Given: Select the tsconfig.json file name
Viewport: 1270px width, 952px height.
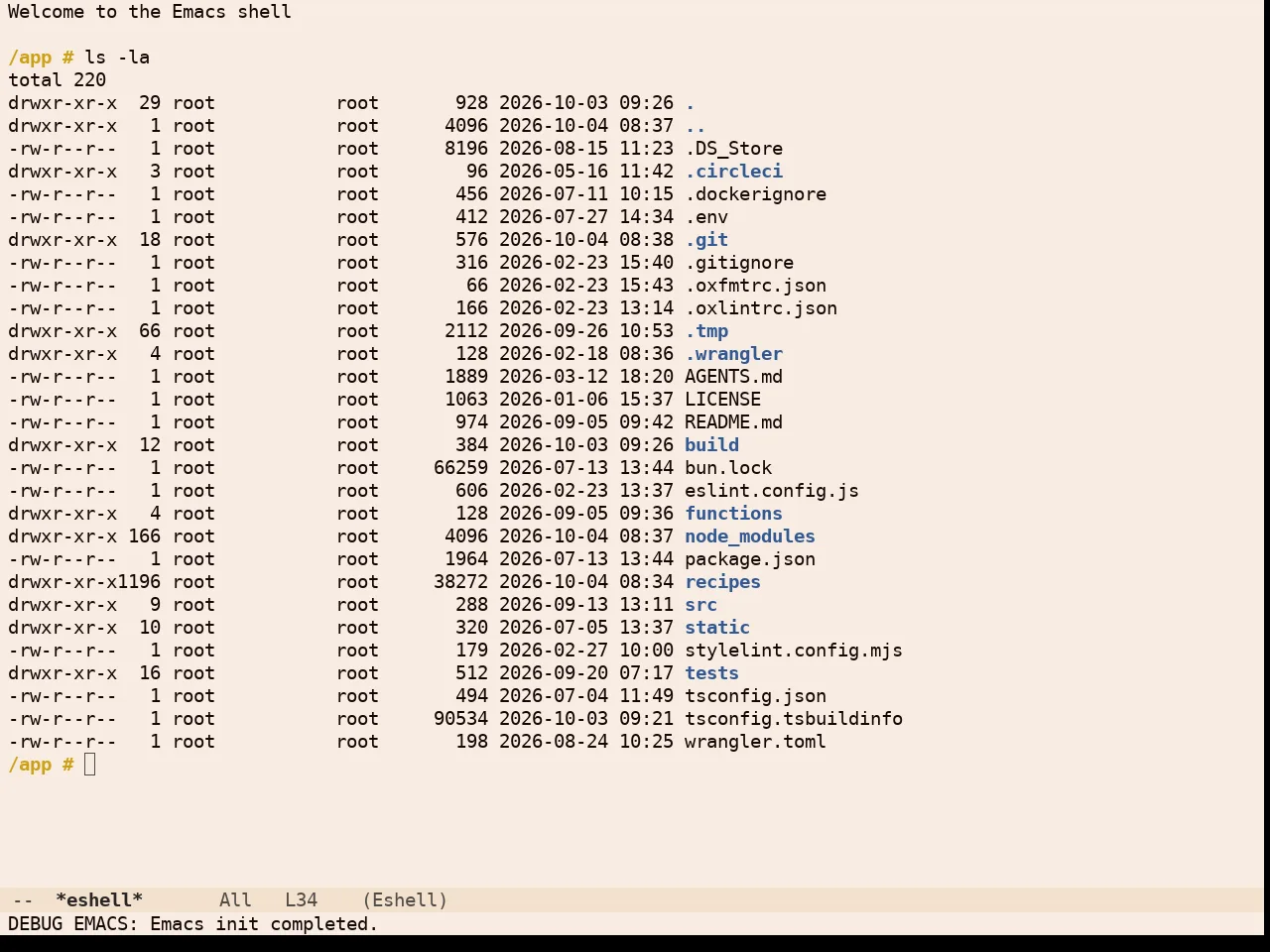Looking at the screenshot, I should coord(756,696).
